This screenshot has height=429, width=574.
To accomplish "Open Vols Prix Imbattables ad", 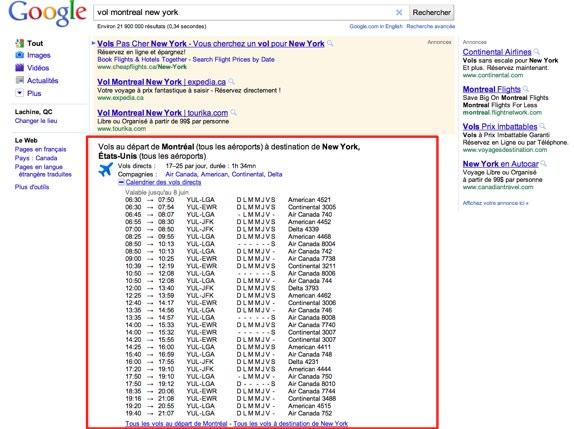I will point(500,127).
